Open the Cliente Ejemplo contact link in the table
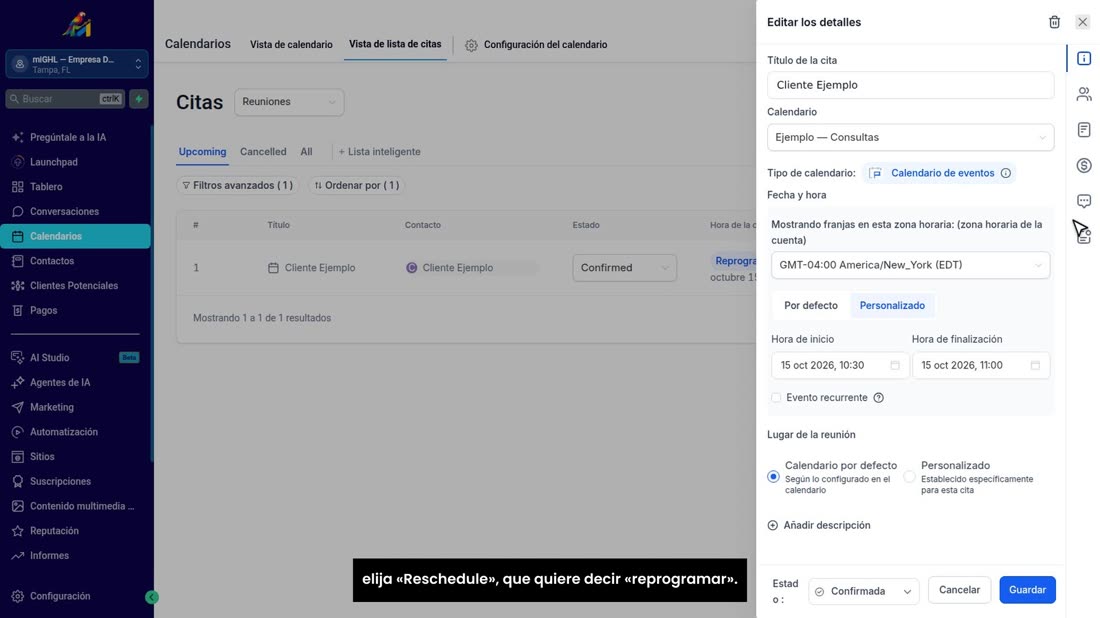 [x=457, y=268]
